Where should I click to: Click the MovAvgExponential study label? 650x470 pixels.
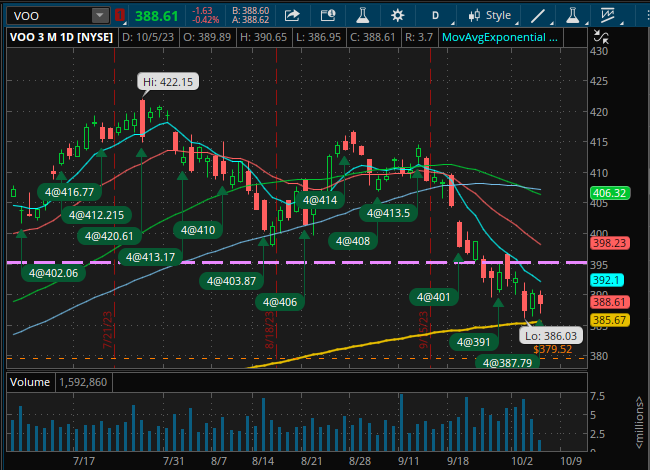[500, 37]
